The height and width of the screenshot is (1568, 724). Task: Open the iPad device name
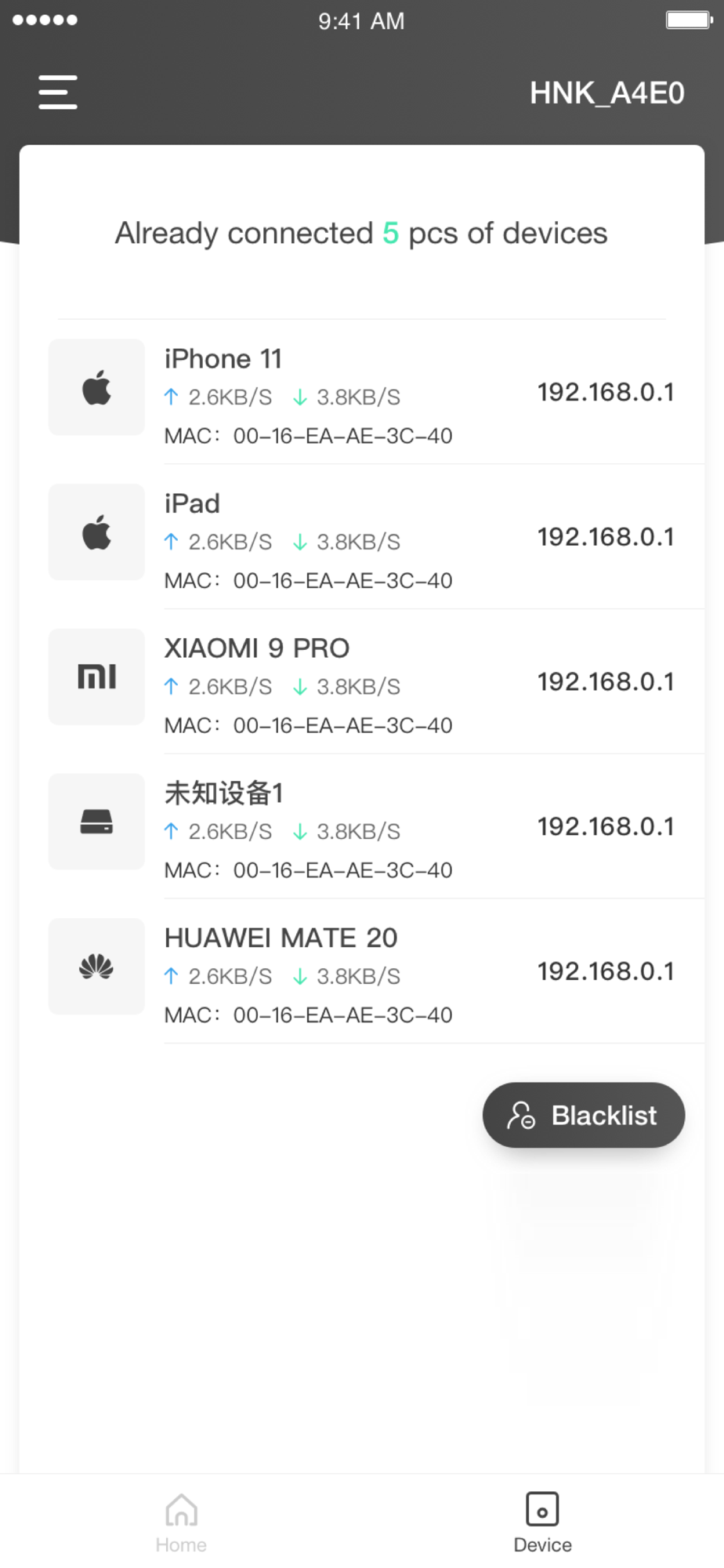192,504
